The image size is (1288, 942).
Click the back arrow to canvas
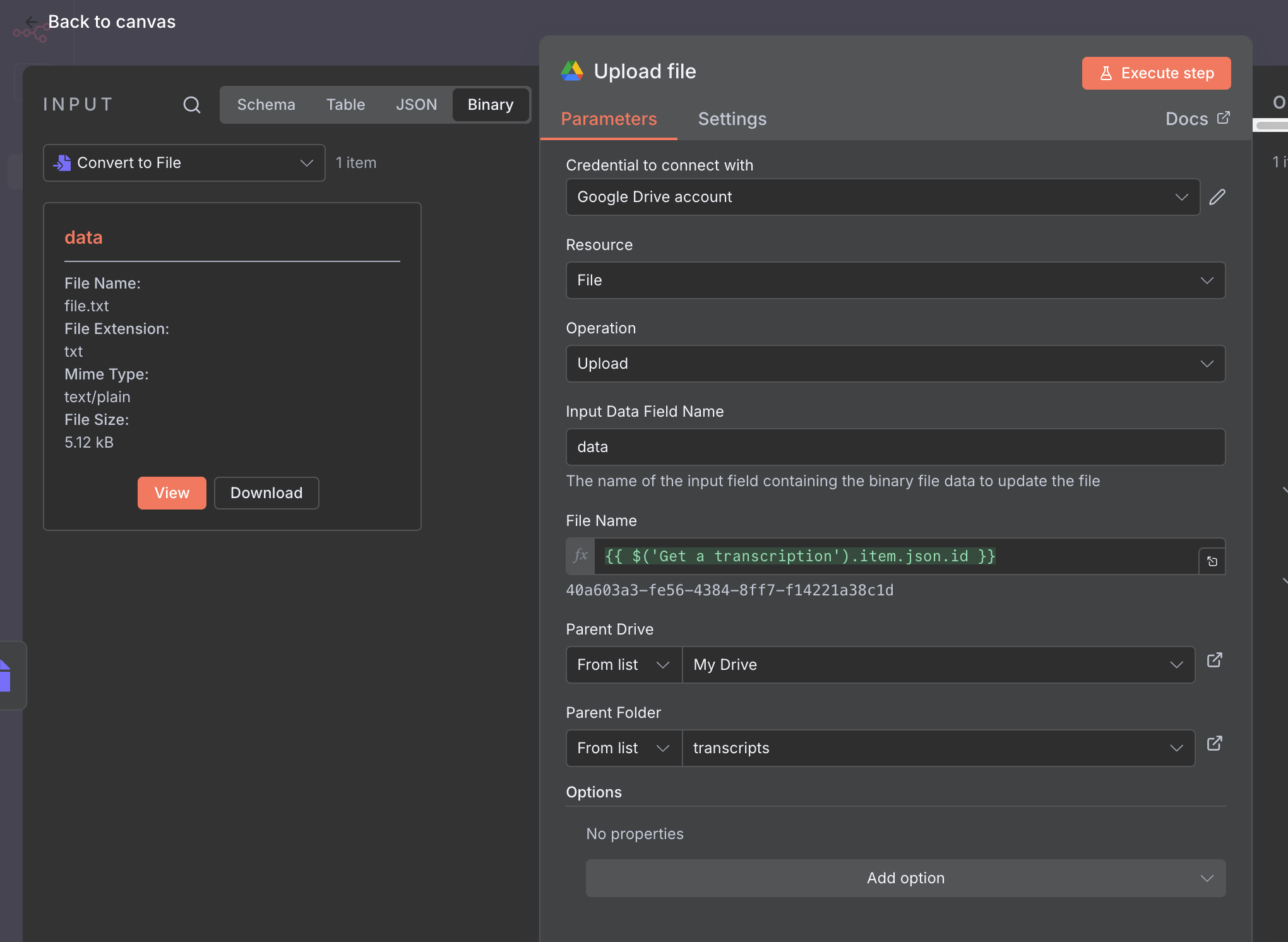tap(30, 22)
